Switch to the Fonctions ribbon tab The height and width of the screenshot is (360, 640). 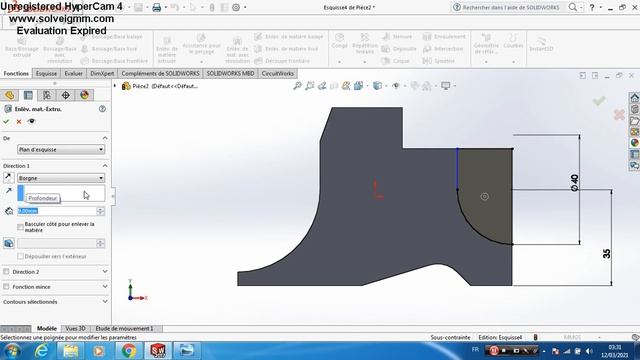(16, 73)
